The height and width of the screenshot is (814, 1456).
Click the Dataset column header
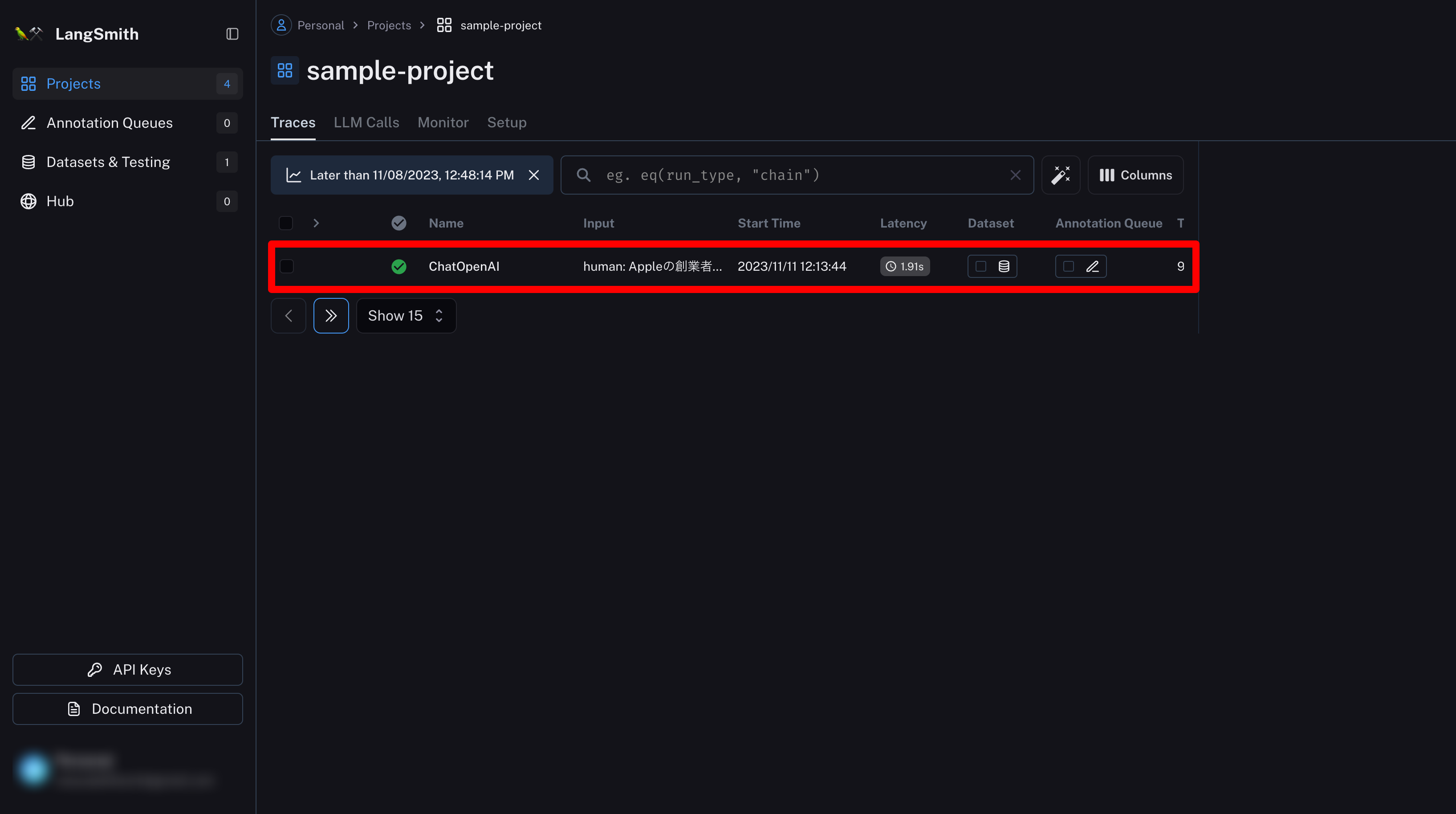coord(991,223)
